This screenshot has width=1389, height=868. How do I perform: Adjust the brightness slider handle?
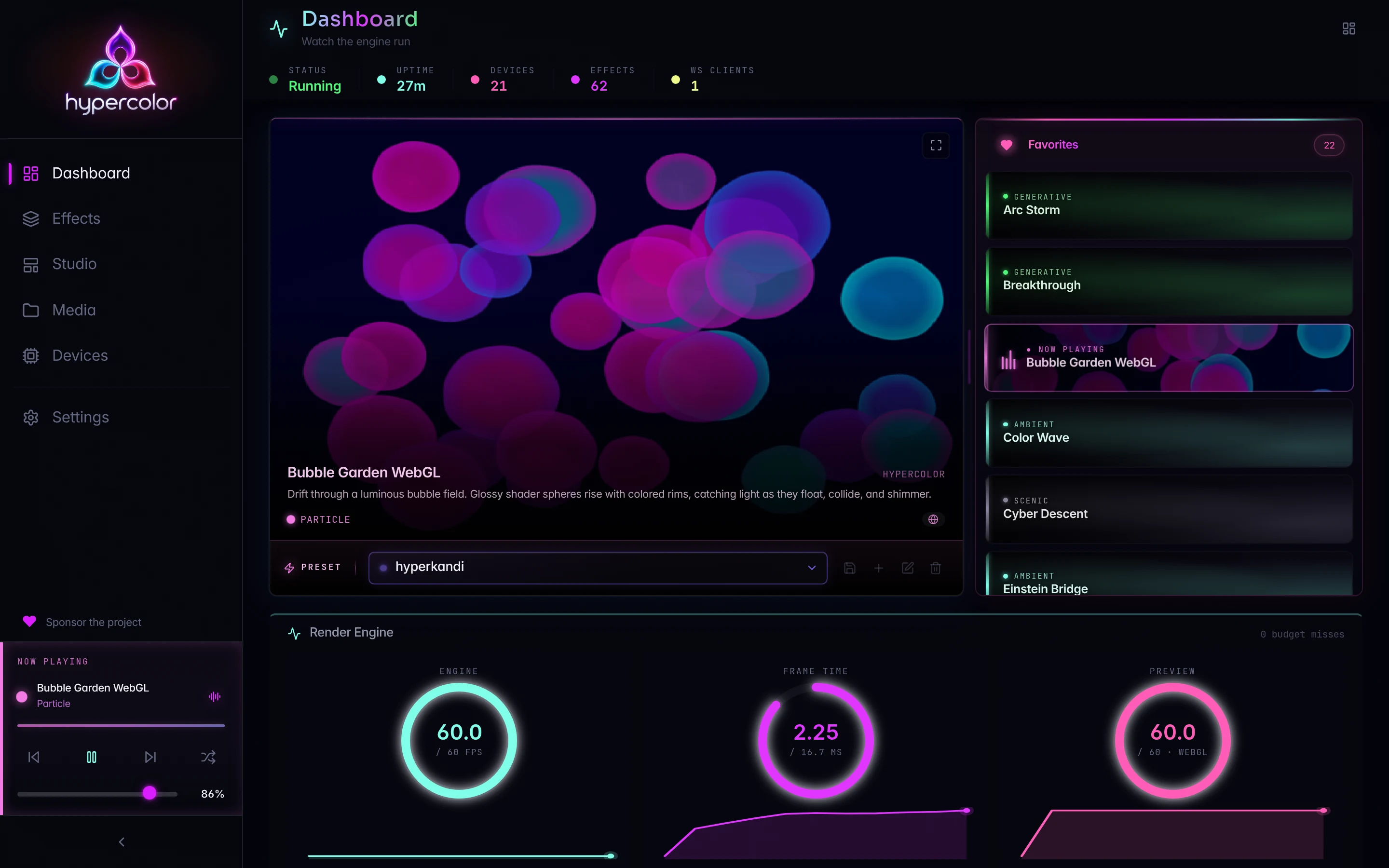tap(149, 793)
